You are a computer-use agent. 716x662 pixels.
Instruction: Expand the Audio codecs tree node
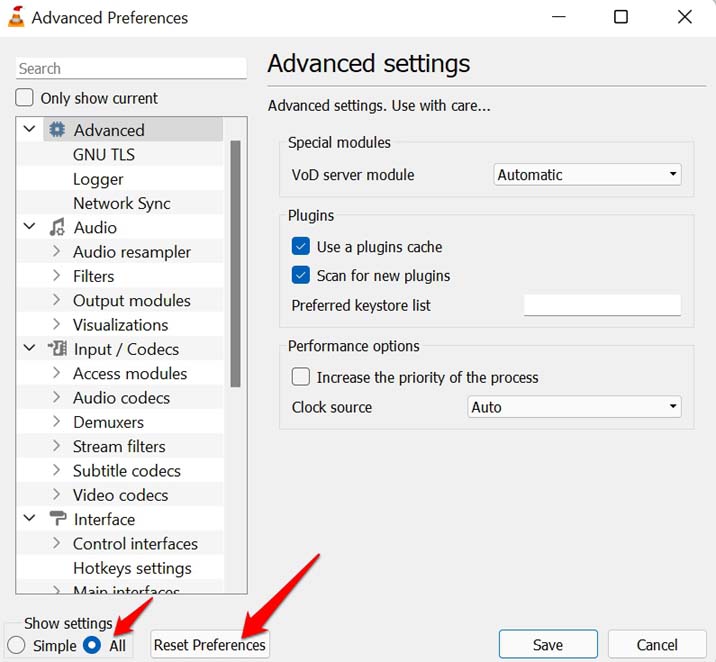pyautogui.click(x=57, y=398)
